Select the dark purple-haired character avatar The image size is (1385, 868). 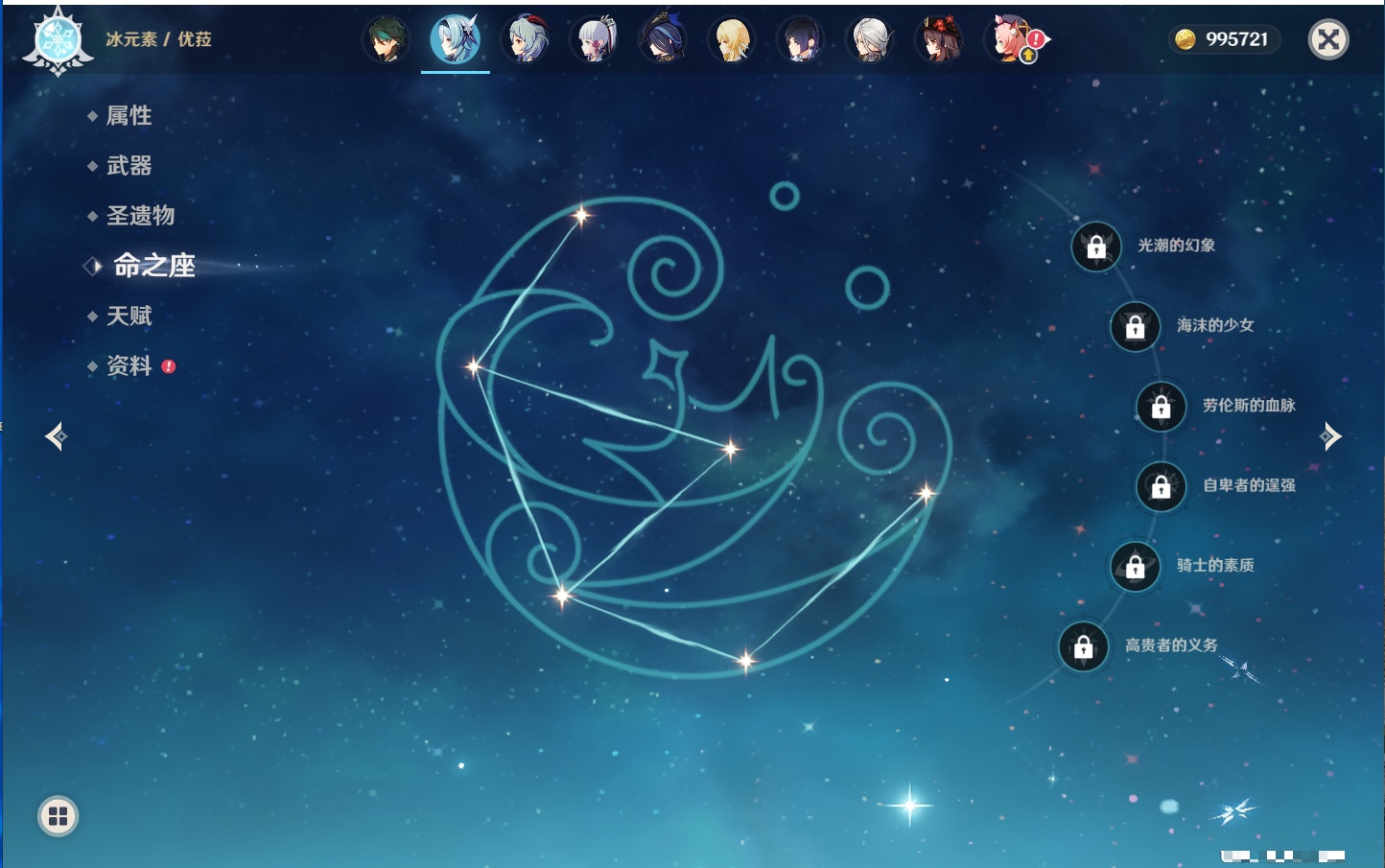pos(801,40)
